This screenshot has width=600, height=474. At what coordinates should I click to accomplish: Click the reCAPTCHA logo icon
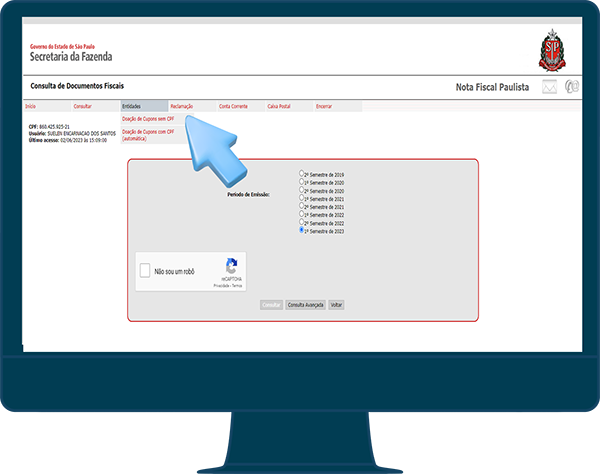click(x=231, y=267)
